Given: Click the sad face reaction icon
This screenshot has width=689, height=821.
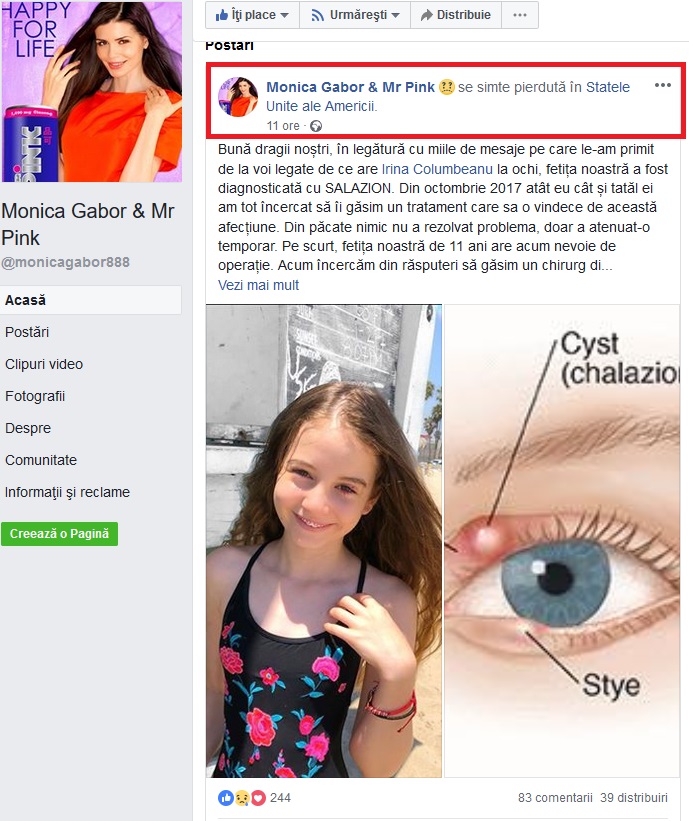Looking at the screenshot, I should [x=242, y=797].
